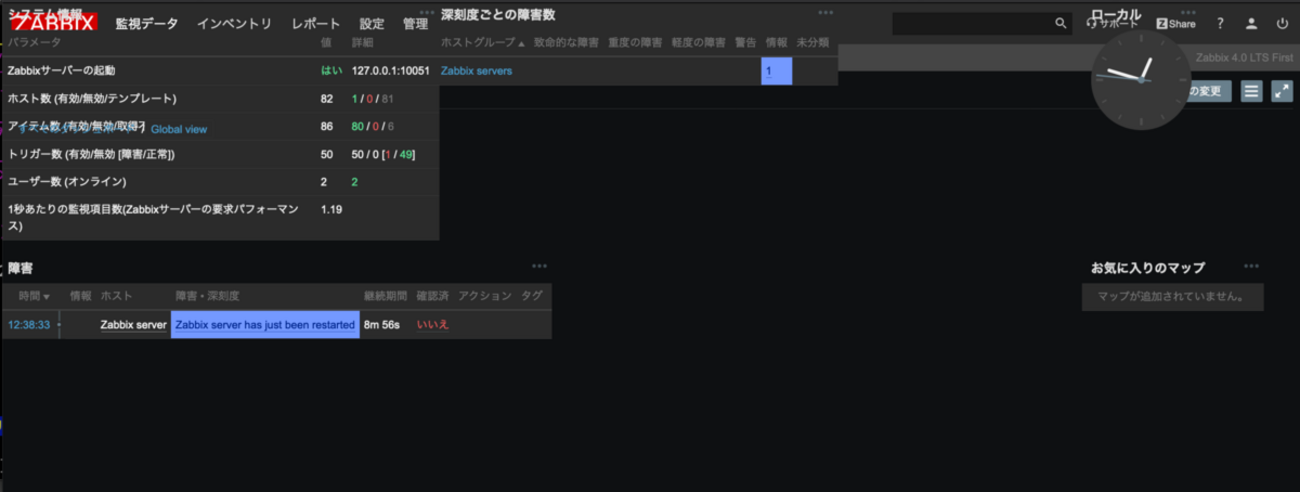The height and width of the screenshot is (492, 1300).
Task: Click the Zabbixサーバーの起動 parameter row
Action: (220, 71)
